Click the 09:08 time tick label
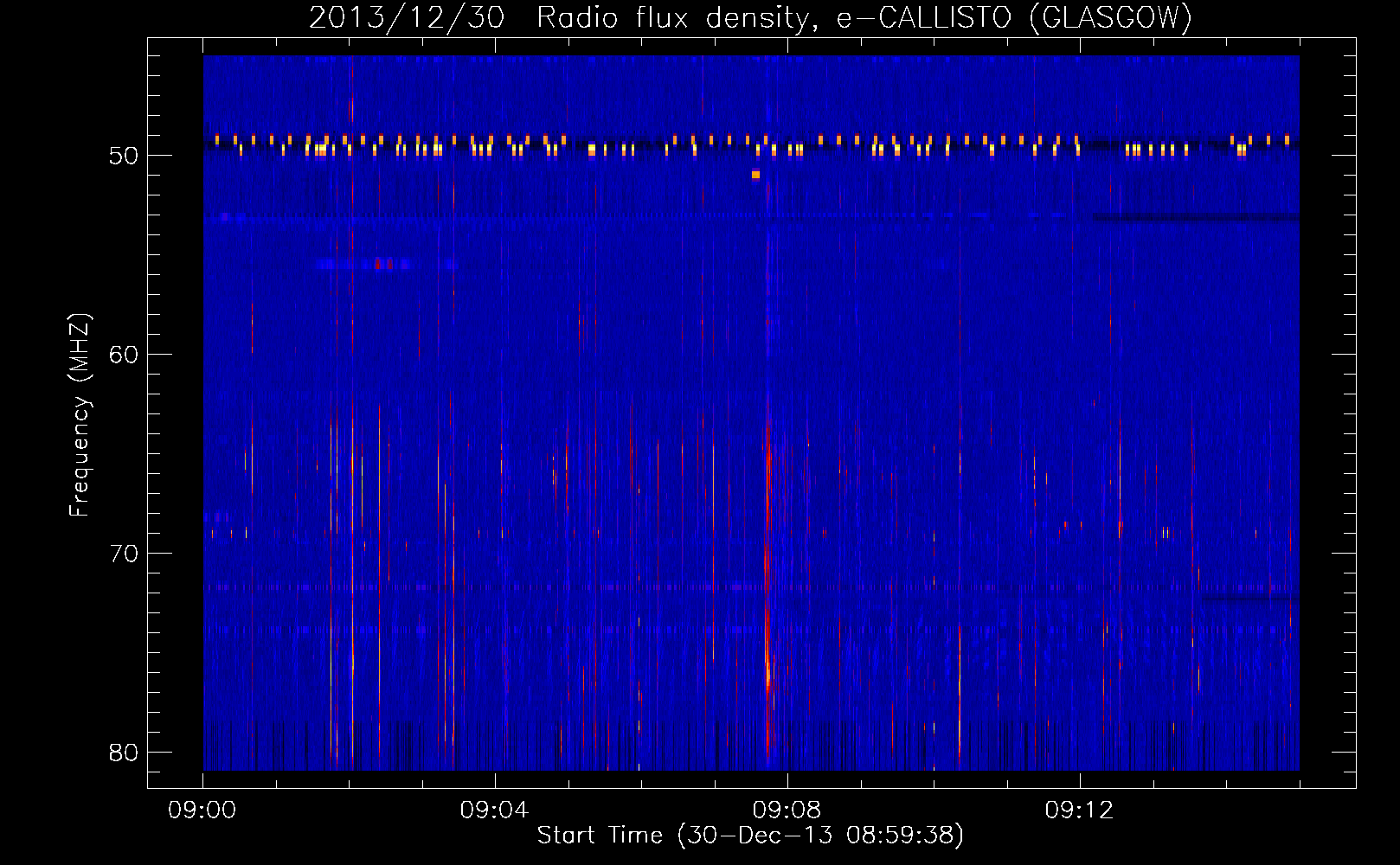1400x865 pixels. point(787,811)
